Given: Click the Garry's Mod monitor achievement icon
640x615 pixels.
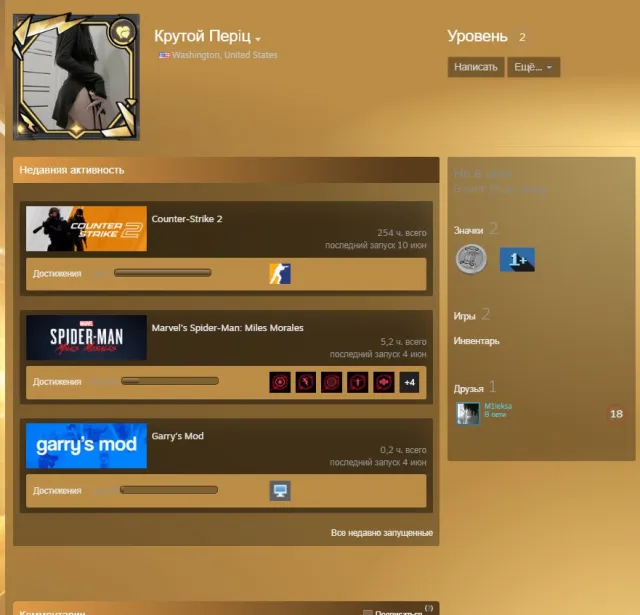Looking at the screenshot, I should click(280, 491).
